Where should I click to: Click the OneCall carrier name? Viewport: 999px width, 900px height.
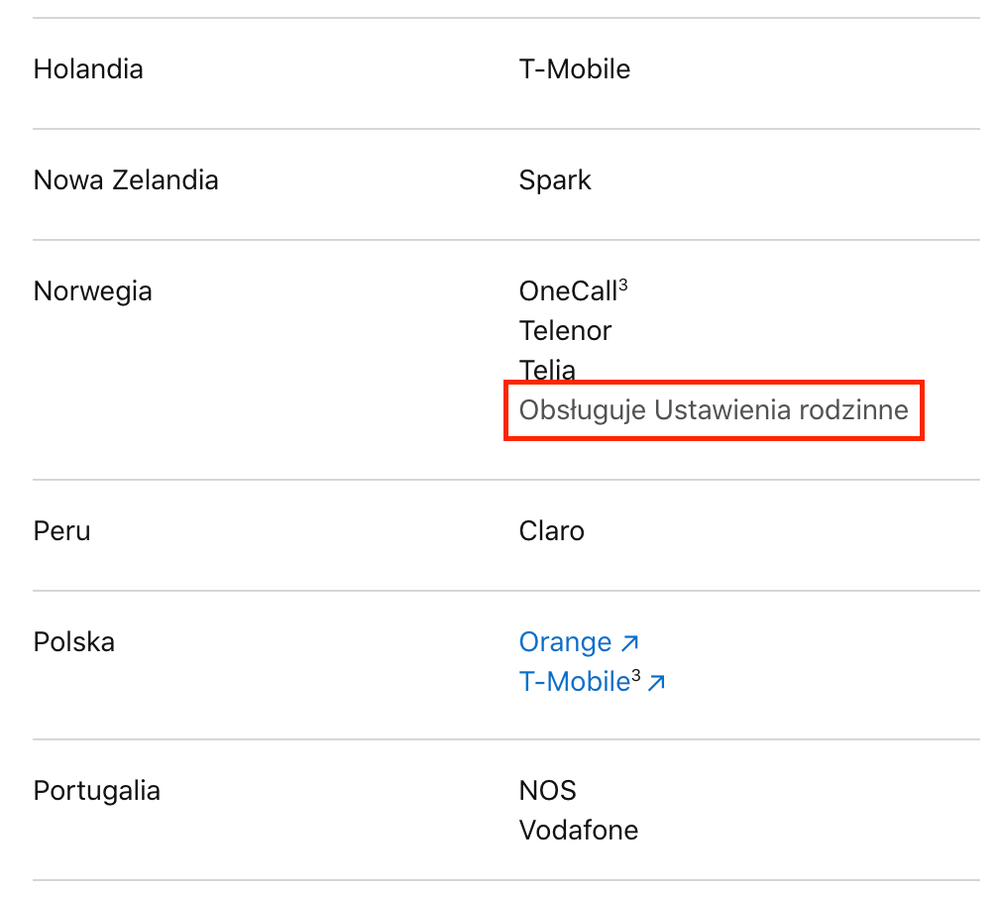[567, 292]
